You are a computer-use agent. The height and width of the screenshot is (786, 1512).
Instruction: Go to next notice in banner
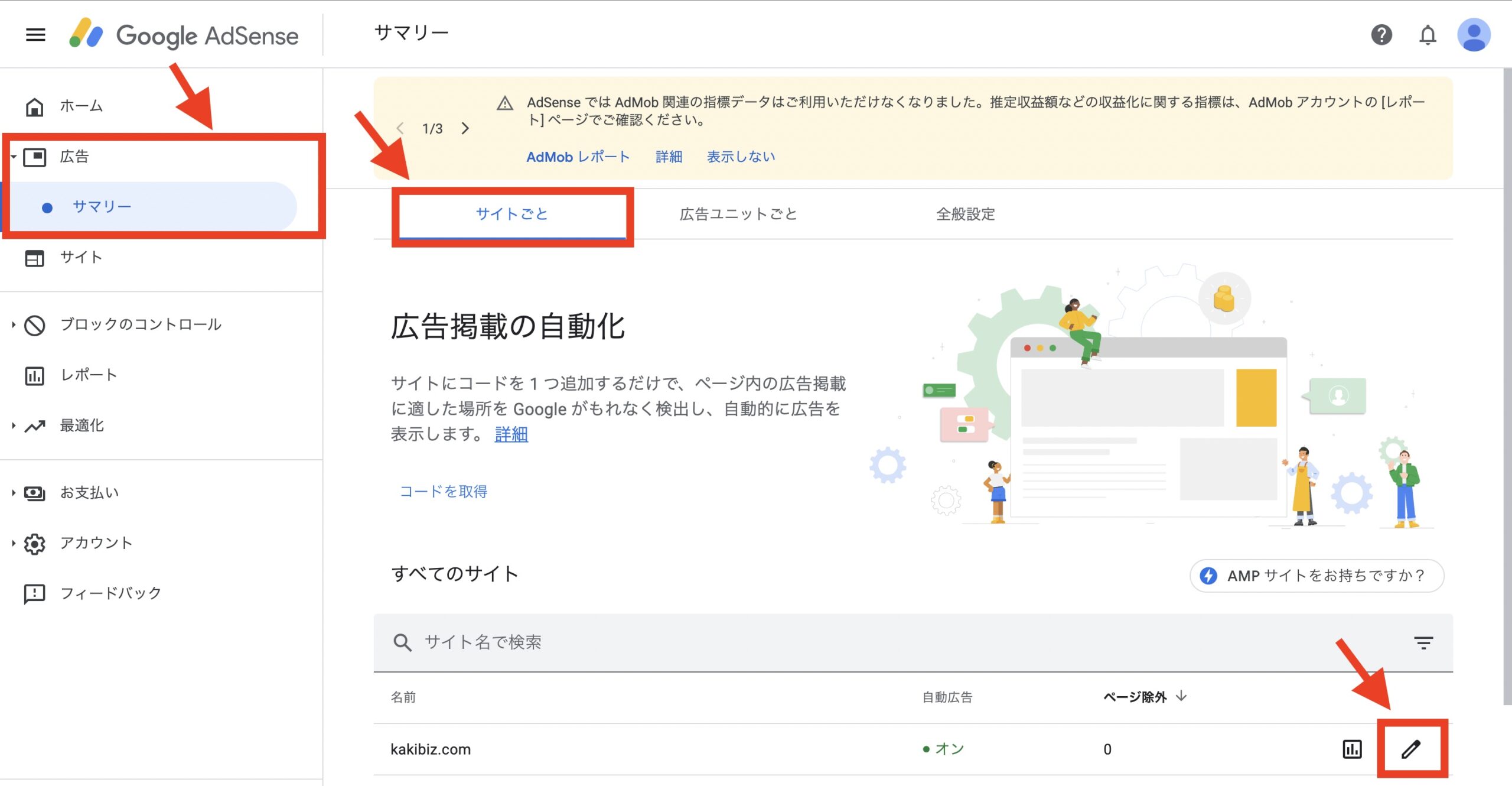point(465,128)
